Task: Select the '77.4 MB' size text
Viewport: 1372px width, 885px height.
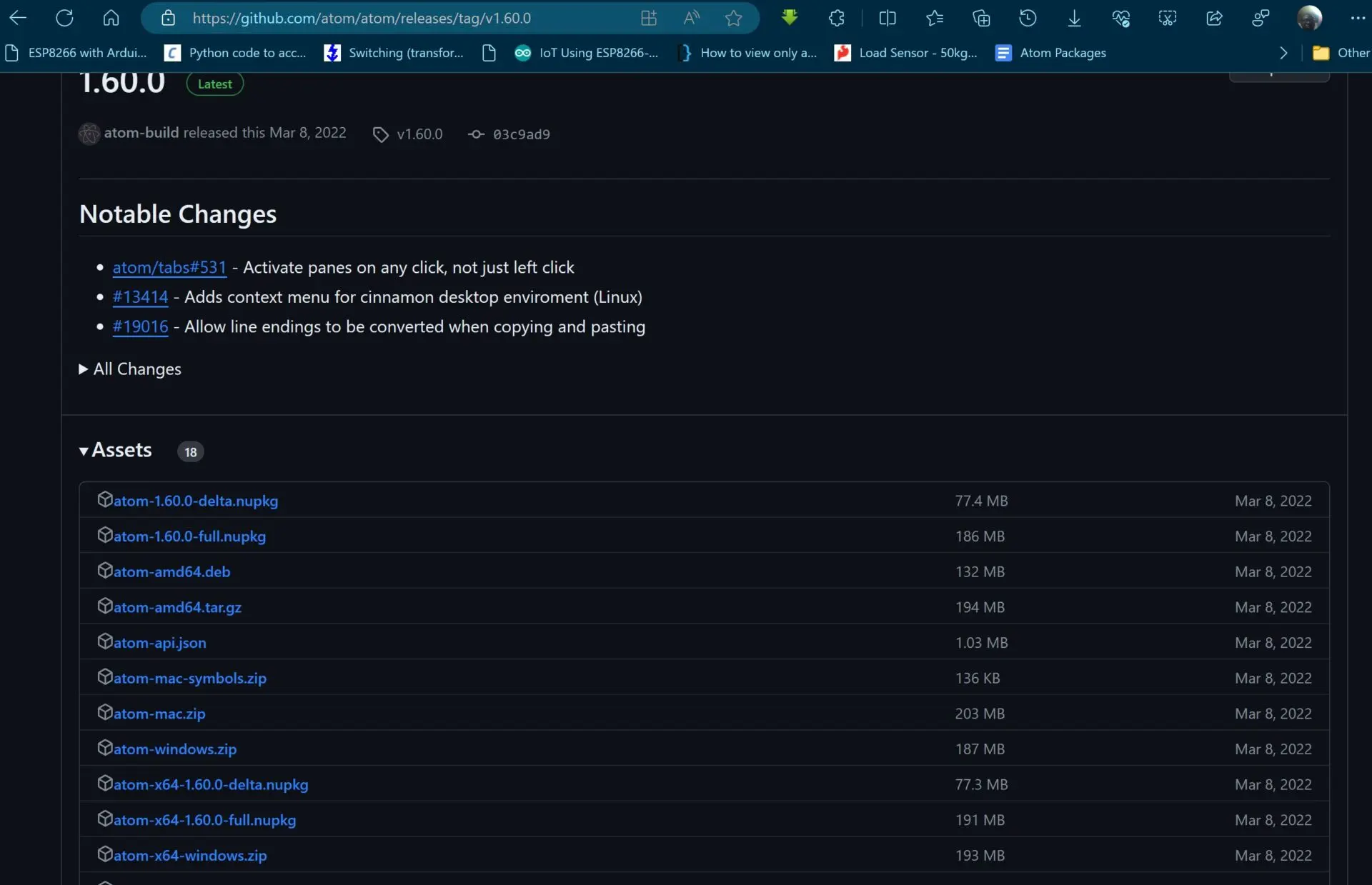Action: coord(981,501)
